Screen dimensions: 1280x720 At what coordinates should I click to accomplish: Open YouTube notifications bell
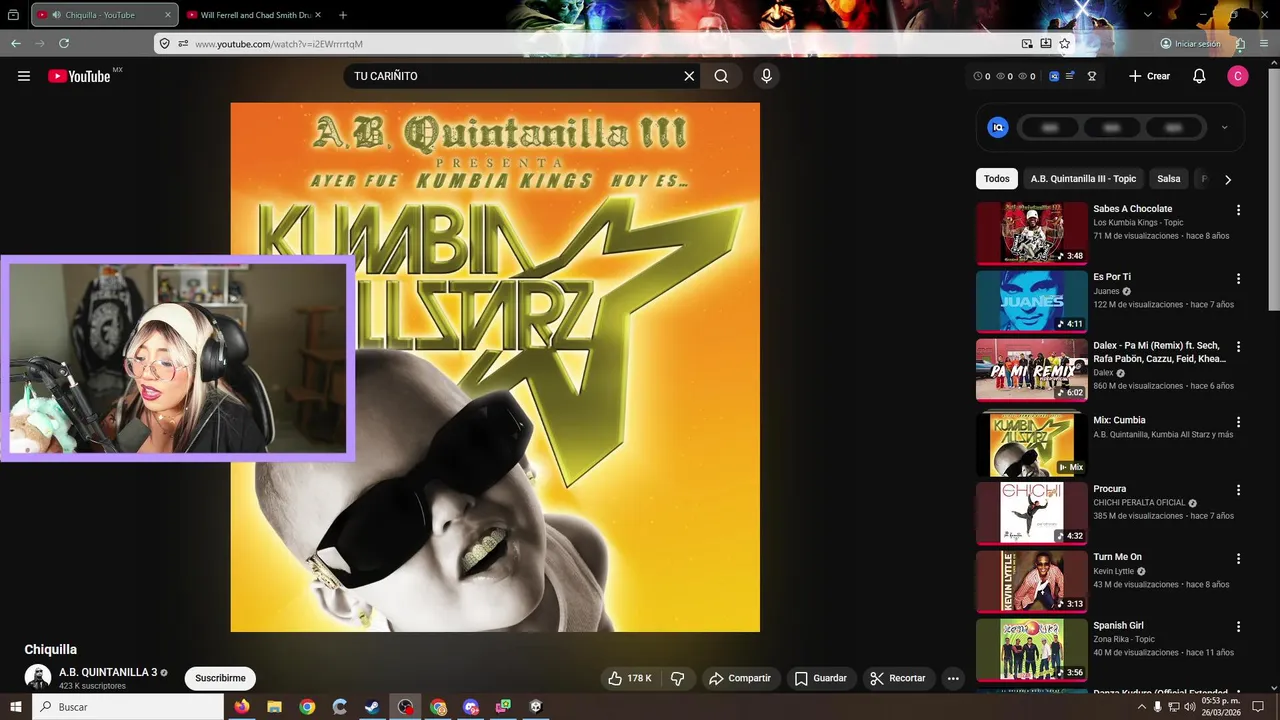(1199, 76)
